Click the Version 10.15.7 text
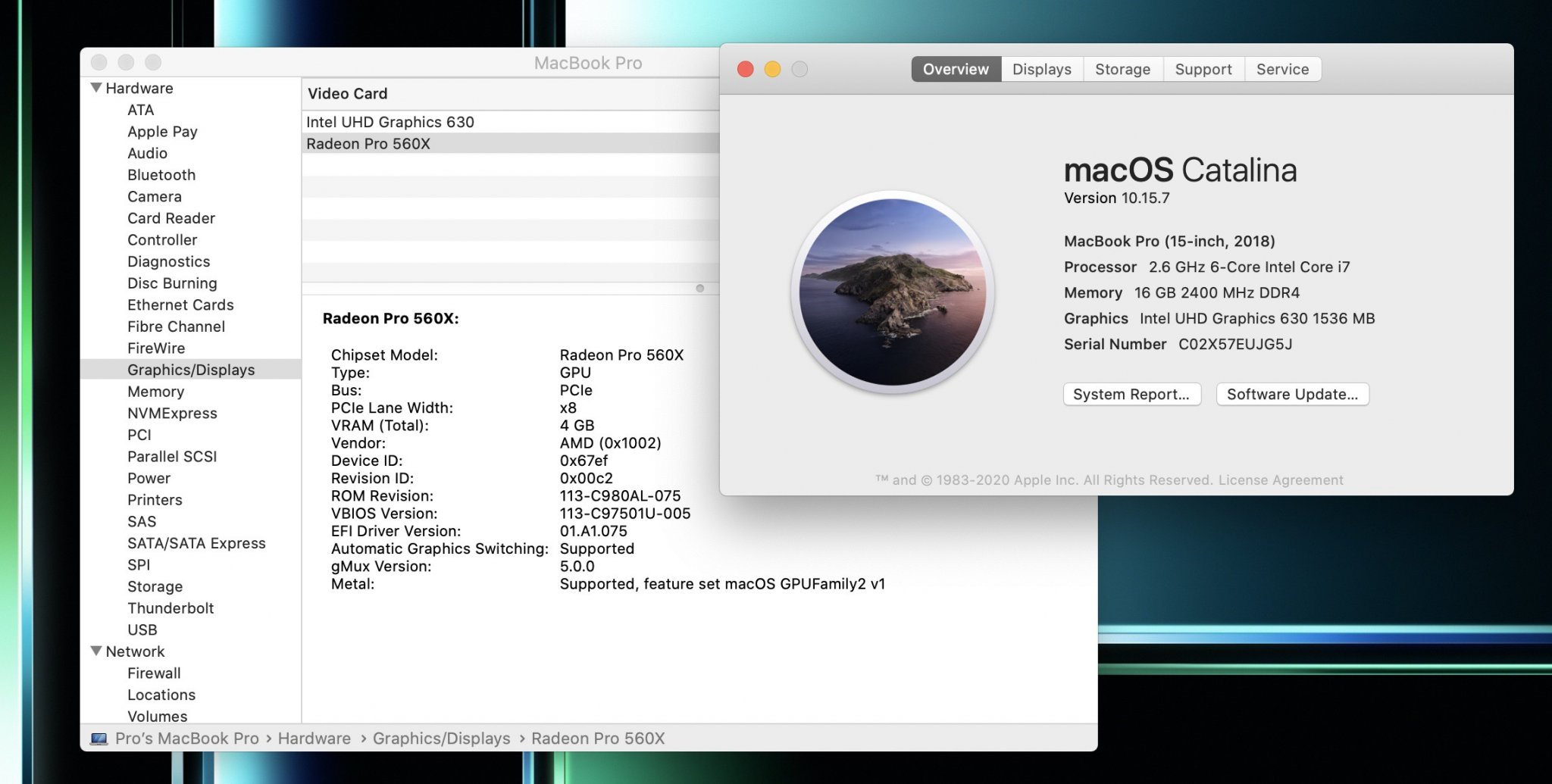The height and width of the screenshot is (784, 1552). (x=1116, y=198)
